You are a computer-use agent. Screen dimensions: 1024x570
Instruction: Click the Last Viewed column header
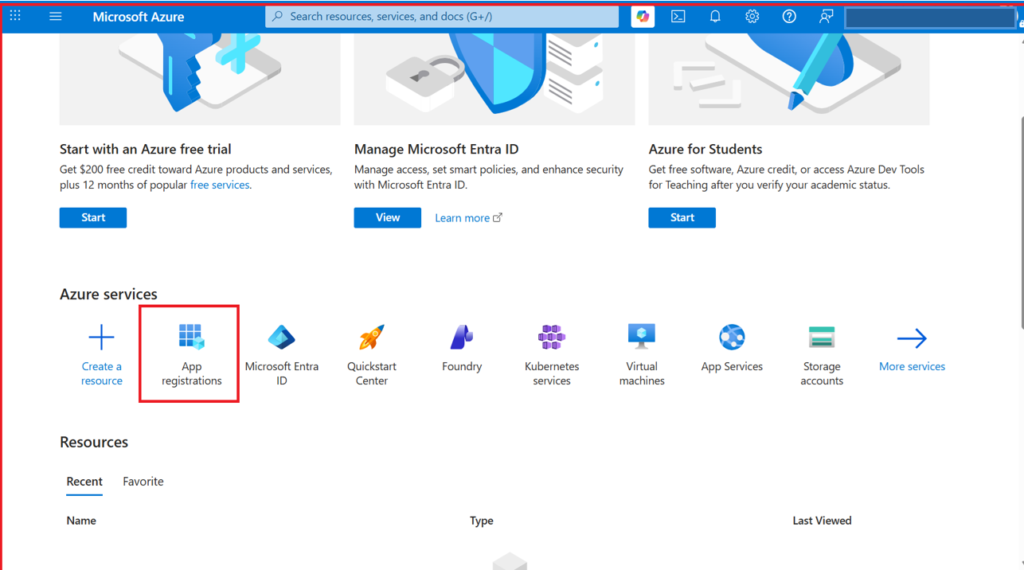click(x=822, y=520)
